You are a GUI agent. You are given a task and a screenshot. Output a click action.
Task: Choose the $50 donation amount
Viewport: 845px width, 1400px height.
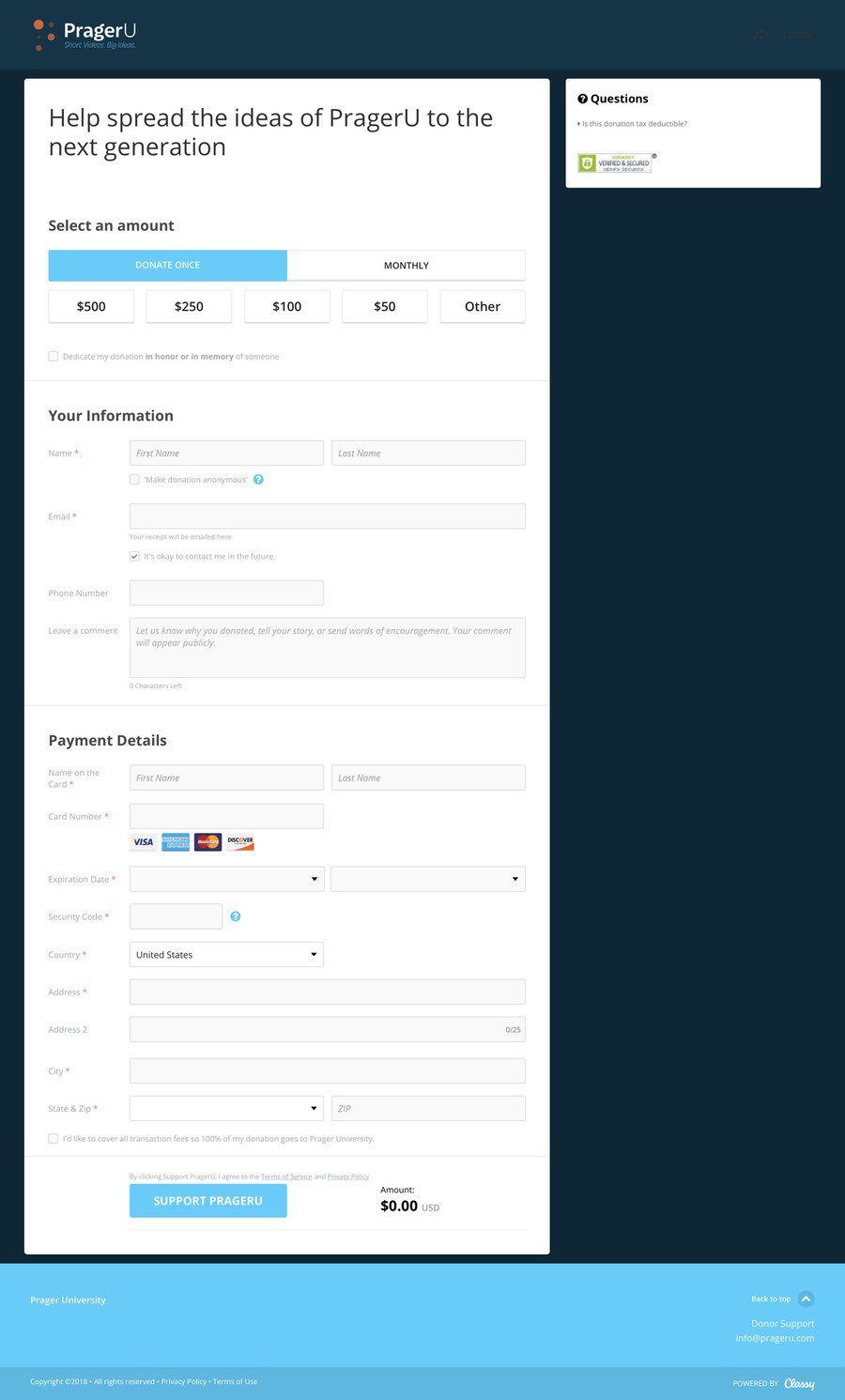pyautogui.click(x=385, y=306)
